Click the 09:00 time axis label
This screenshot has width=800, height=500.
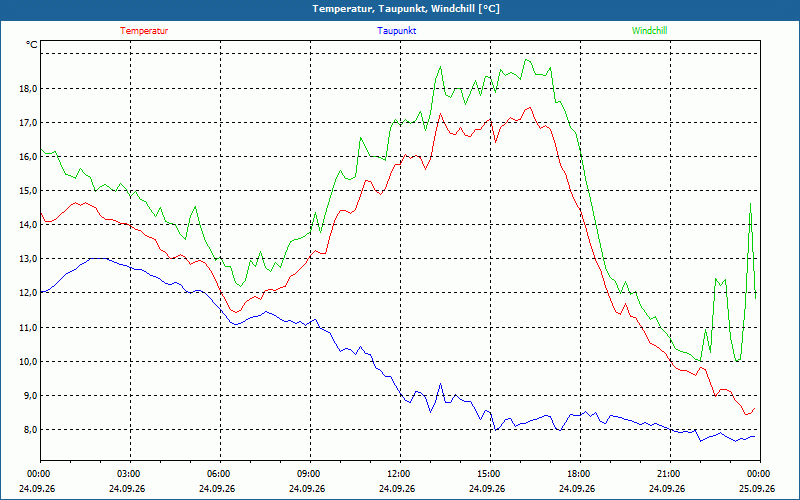click(x=310, y=474)
